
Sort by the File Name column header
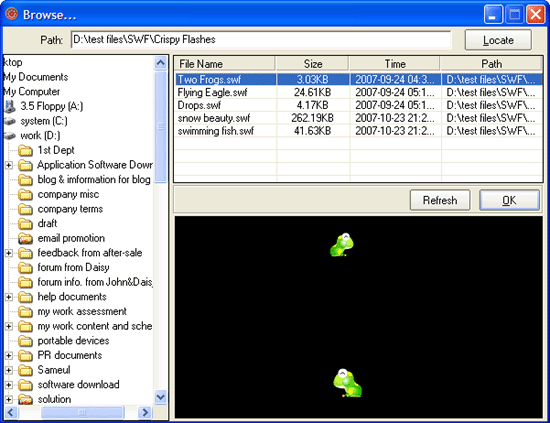pyautogui.click(x=225, y=64)
